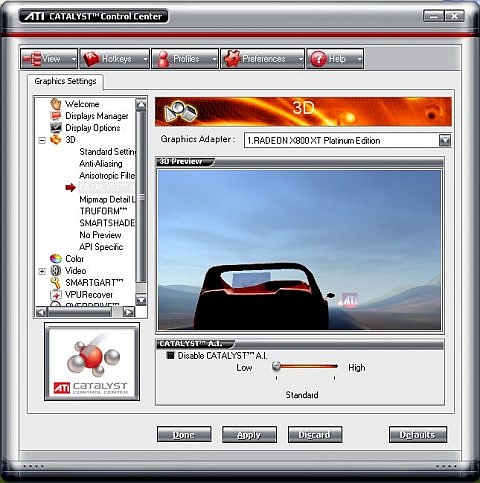The width and height of the screenshot is (480, 483).
Task: Click the VPURecover first-aid icon
Action: tap(56, 295)
